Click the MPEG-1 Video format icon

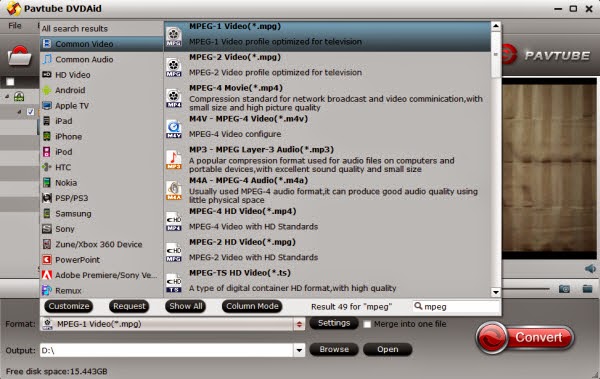coord(174,36)
